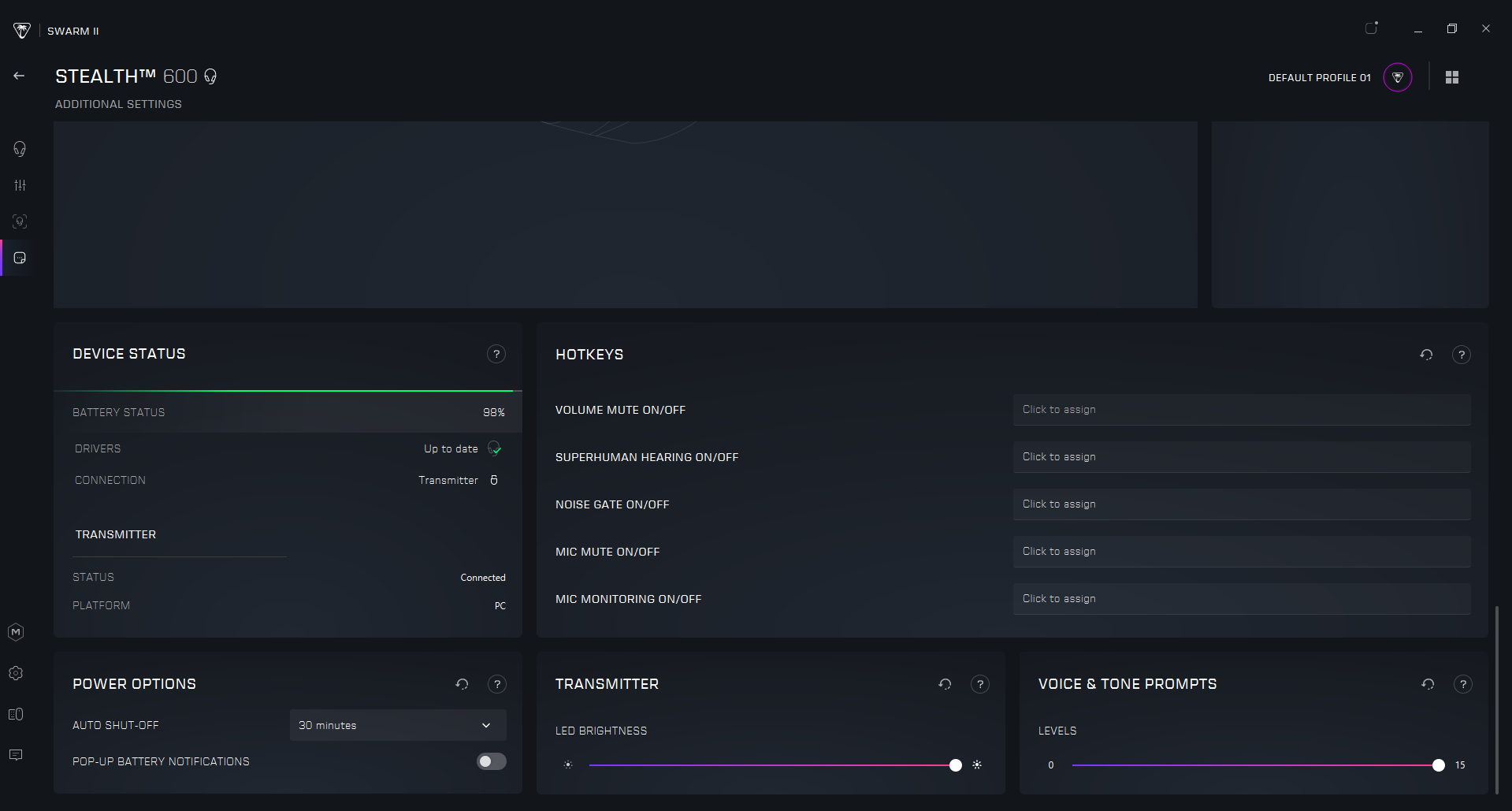The width and height of the screenshot is (1512, 811).
Task: Click the vertical scrollbar on the right
Action: coord(1496,700)
